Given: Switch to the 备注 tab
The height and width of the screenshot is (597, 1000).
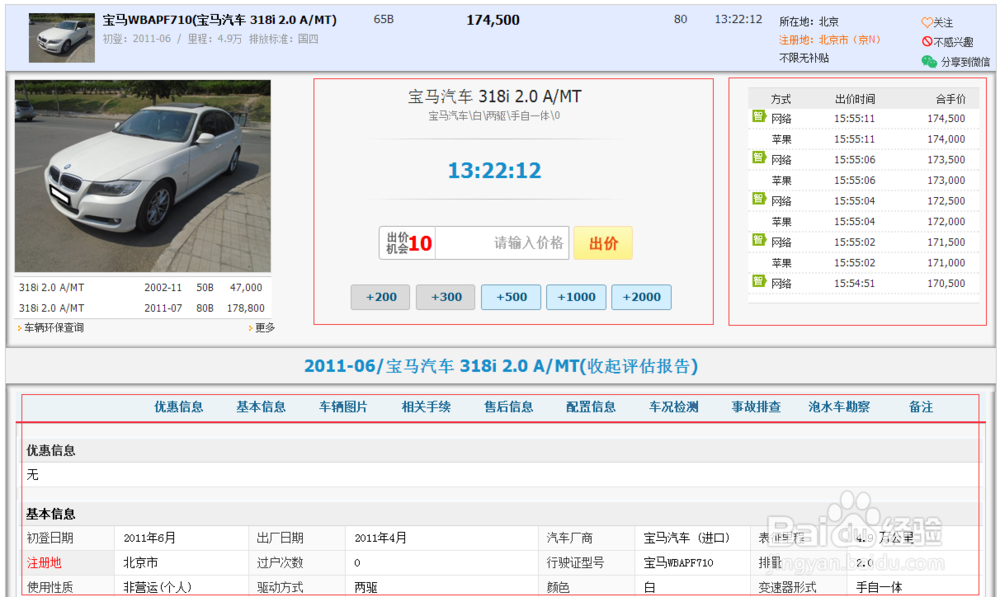Looking at the screenshot, I should [921, 407].
